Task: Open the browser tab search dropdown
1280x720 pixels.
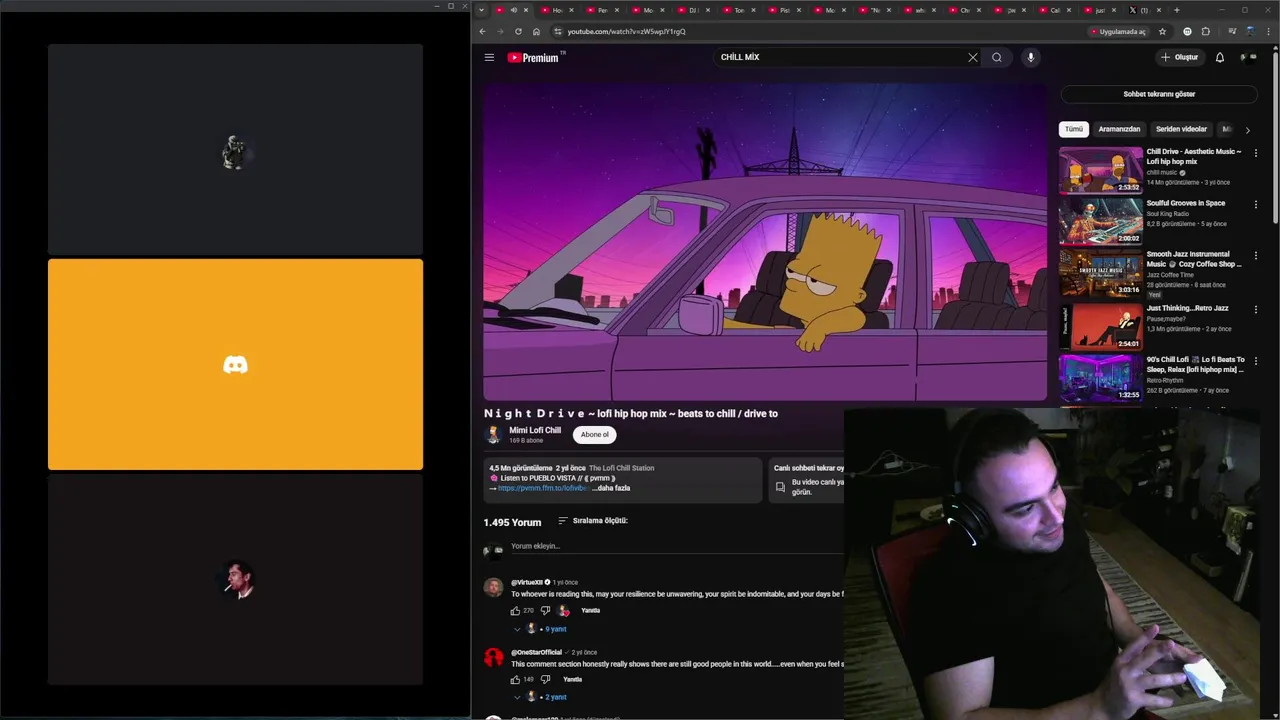Action: pyautogui.click(x=481, y=10)
